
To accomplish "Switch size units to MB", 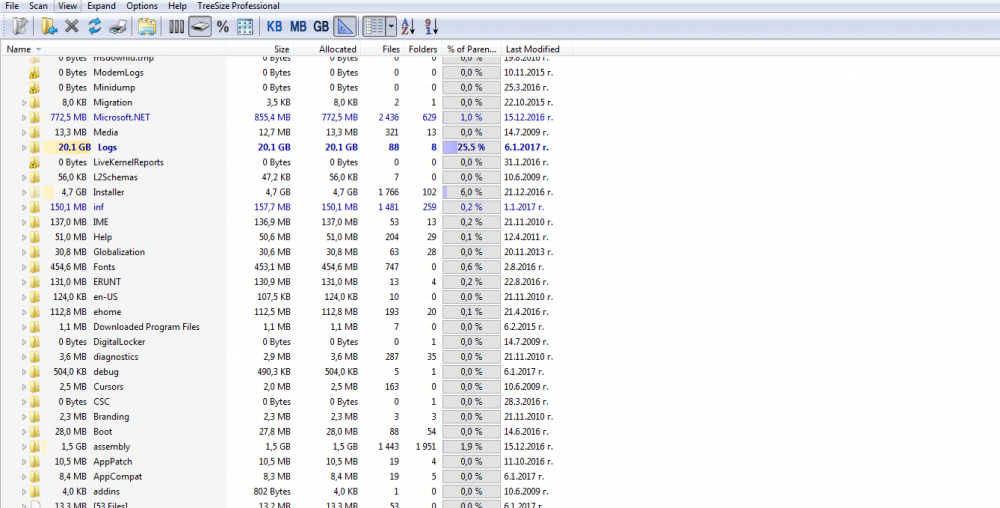I will click(x=298, y=26).
